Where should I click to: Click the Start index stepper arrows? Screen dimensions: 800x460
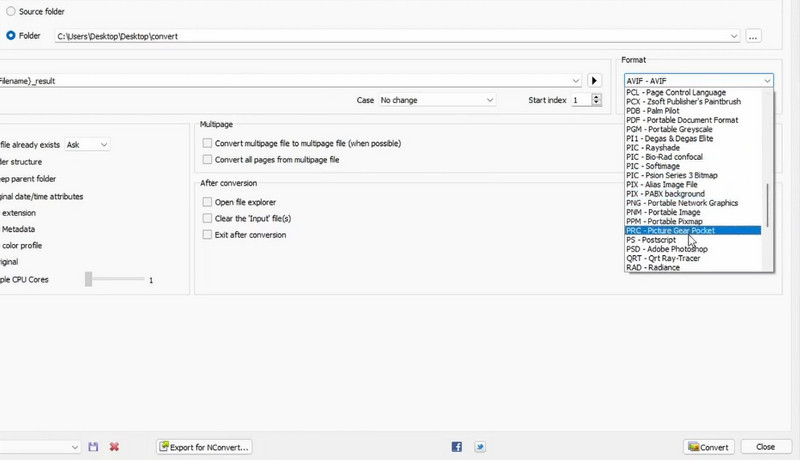pos(596,100)
